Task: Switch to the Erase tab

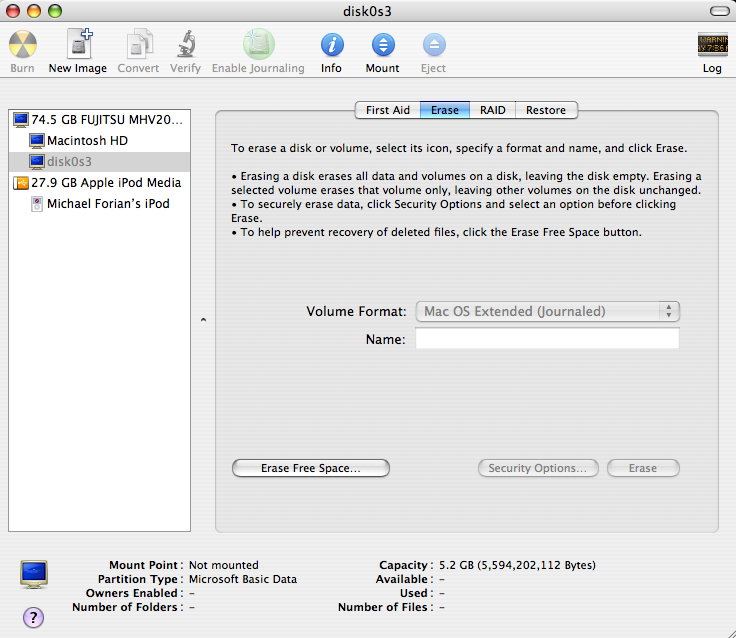Action: pyautogui.click(x=445, y=110)
